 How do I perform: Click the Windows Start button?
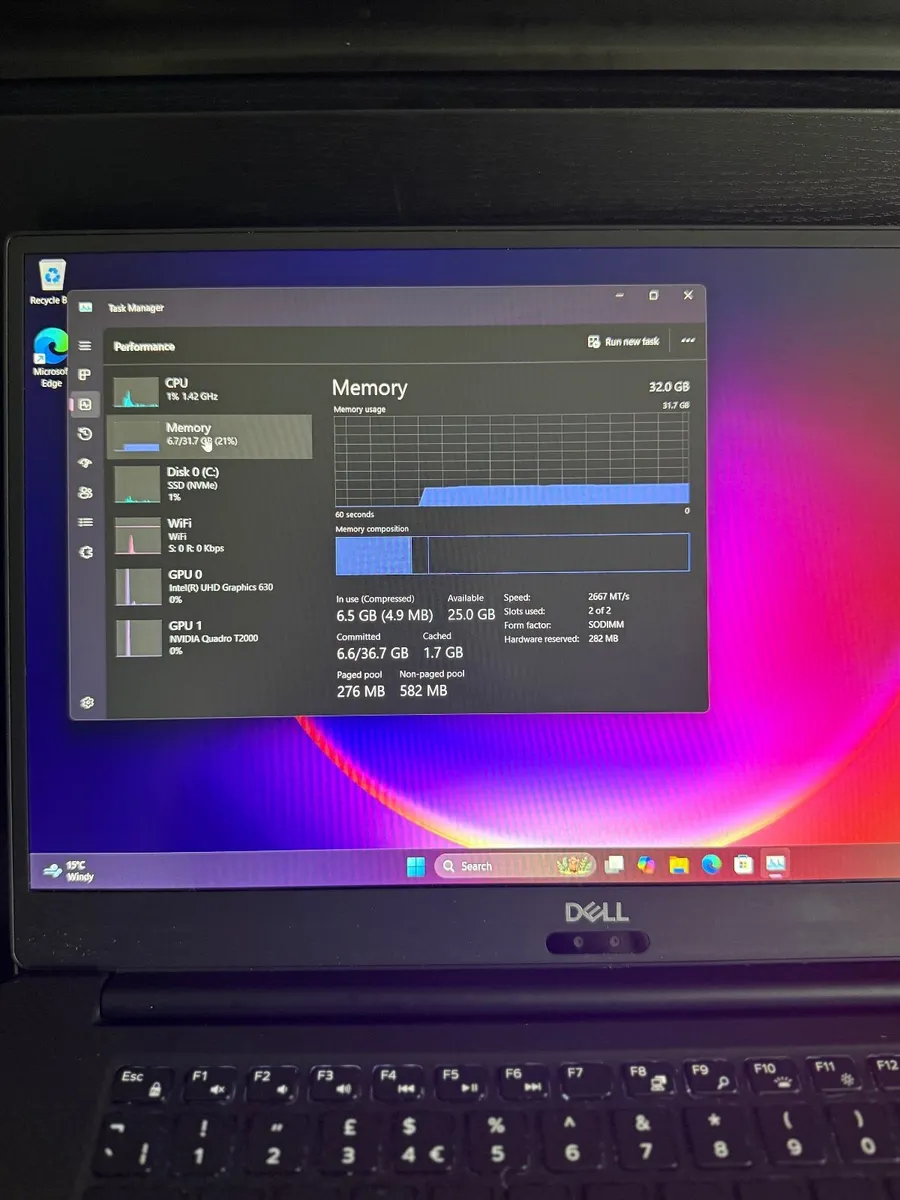(x=416, y=866)
